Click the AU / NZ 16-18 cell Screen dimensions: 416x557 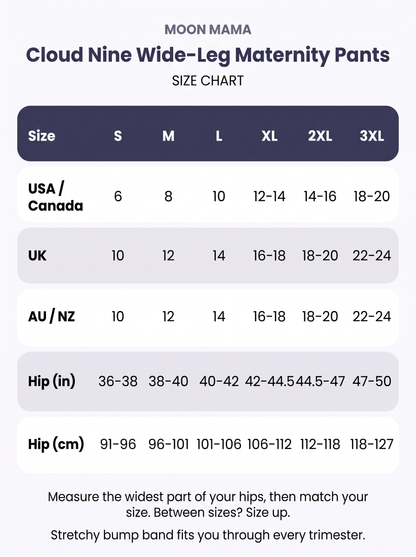pos(269,316)
